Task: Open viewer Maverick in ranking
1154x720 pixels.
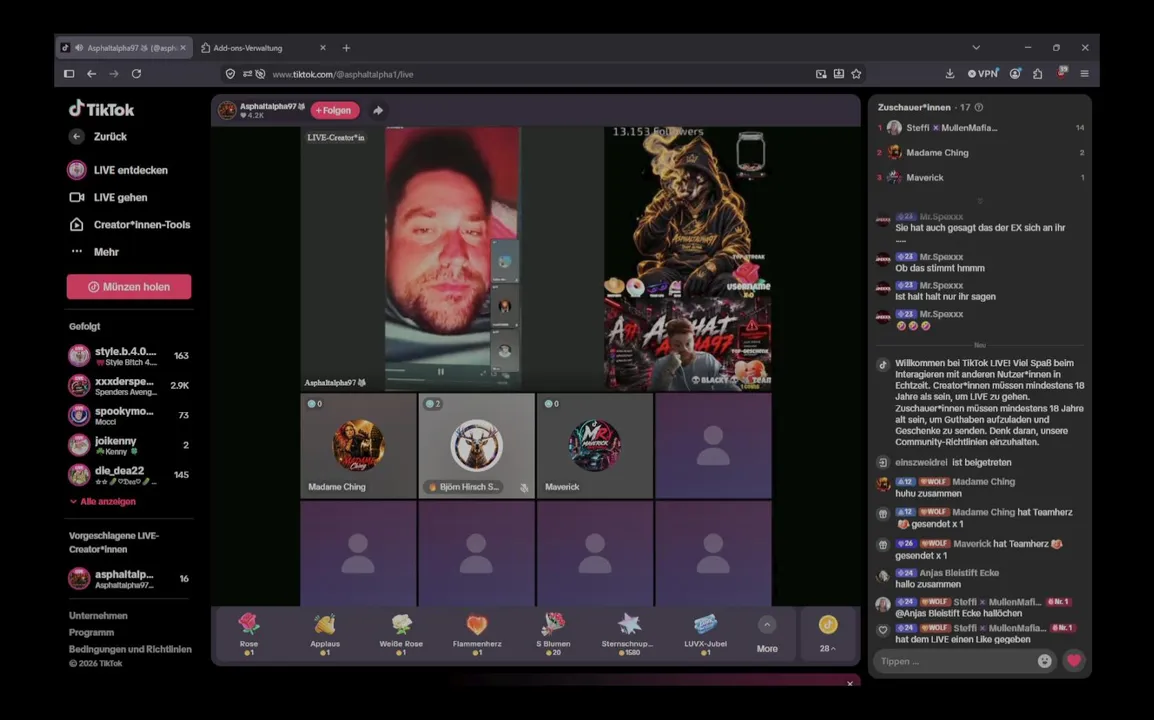Action: click(981, 177)
